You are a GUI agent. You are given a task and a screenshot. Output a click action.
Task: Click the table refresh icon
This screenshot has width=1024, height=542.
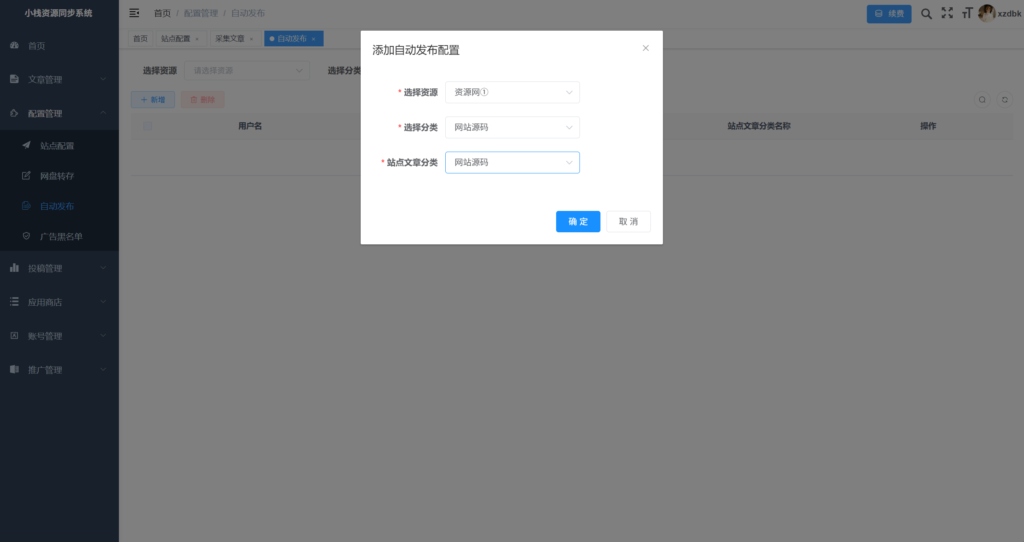click(1004, 100)
